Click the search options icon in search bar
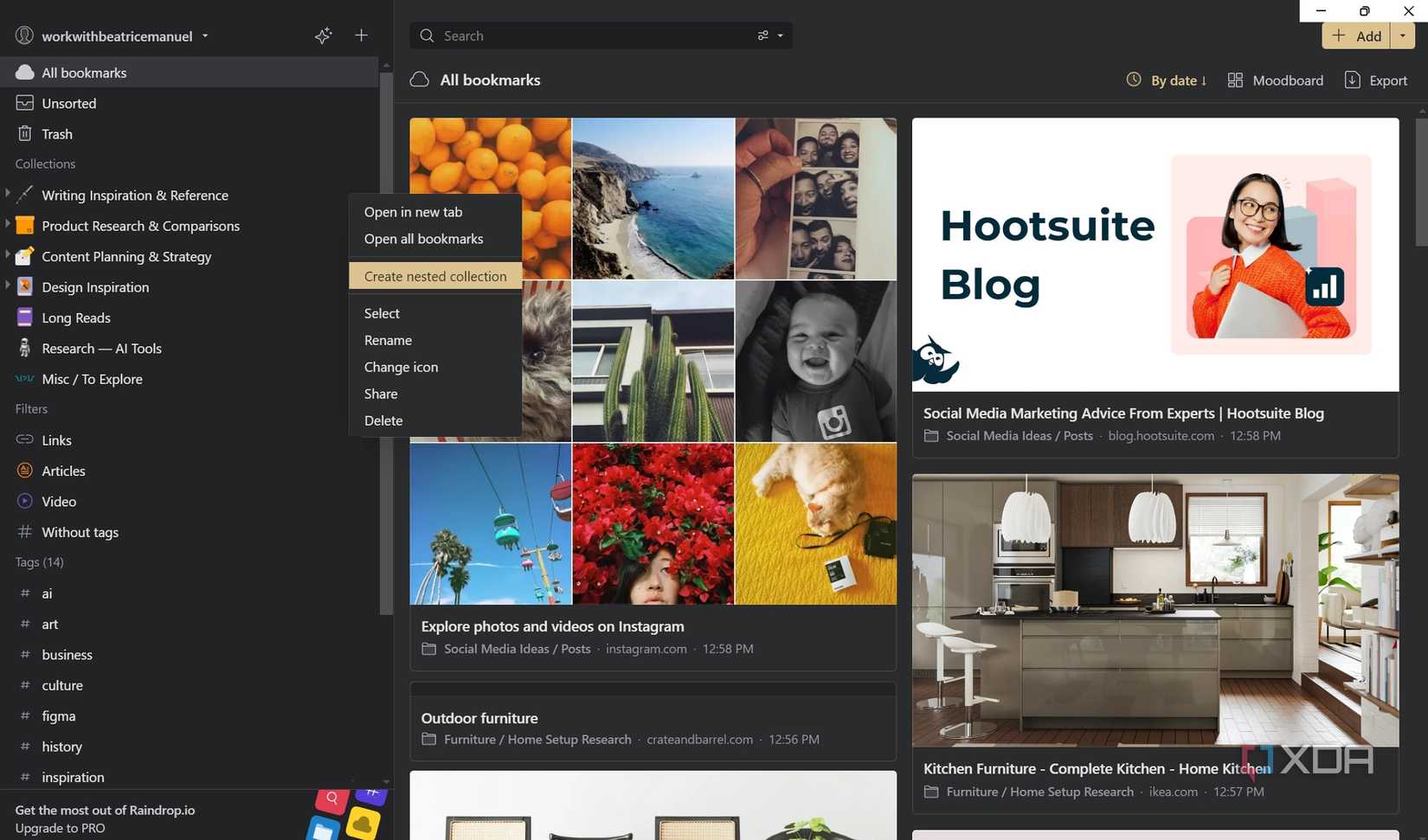1428x840 pixels. coord(762,35)
